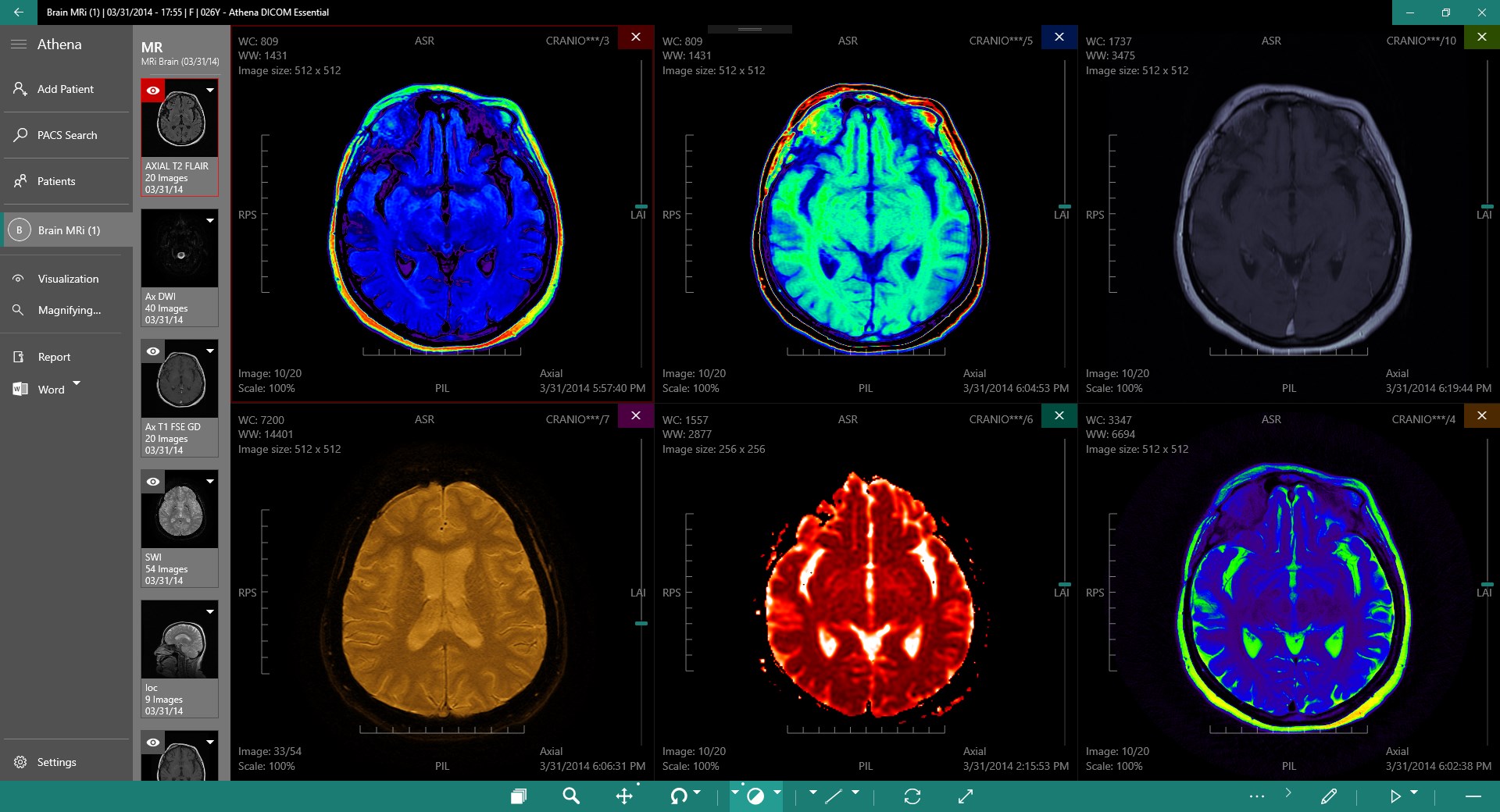Open the Report section
This screenshot has height=812, width=1500.
click(54, 357)
